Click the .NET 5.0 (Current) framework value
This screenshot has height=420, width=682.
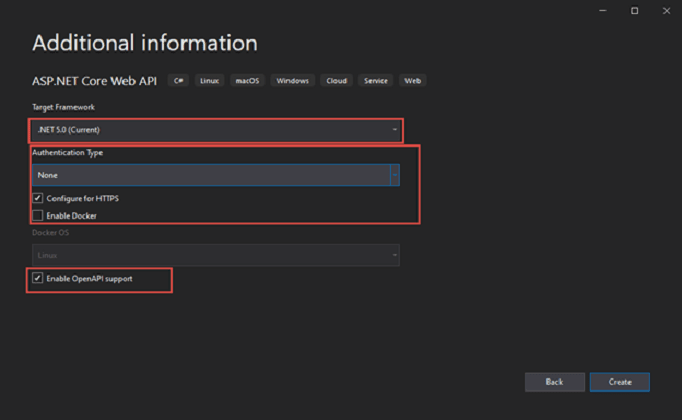click(x=68, y=130)
